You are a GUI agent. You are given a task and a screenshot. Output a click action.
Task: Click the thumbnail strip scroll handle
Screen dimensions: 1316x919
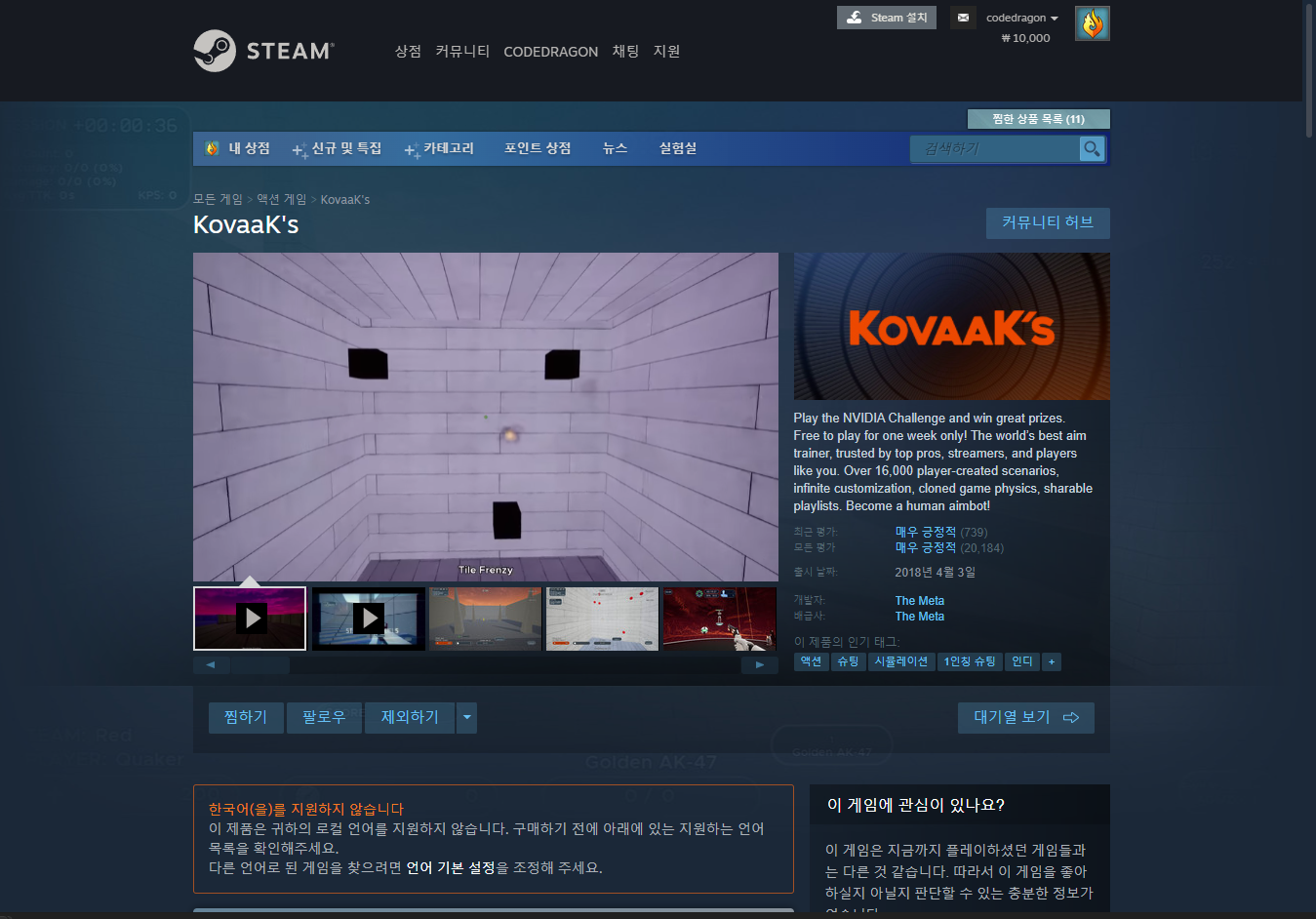pyautogui.click(x=260, y=665)
